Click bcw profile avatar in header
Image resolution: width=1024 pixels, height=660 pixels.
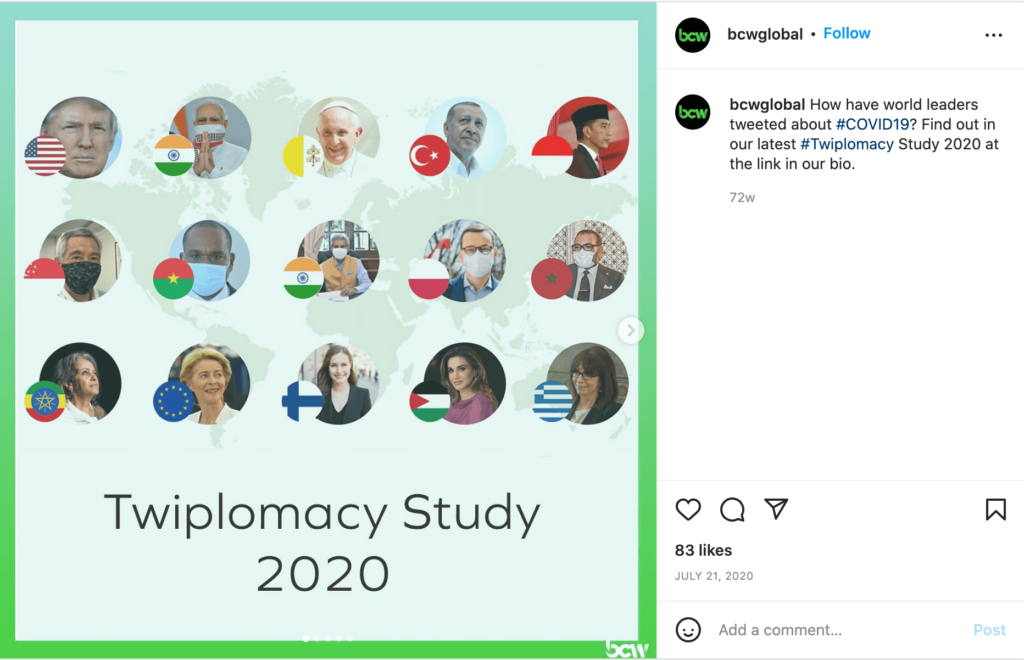(692, 35)
